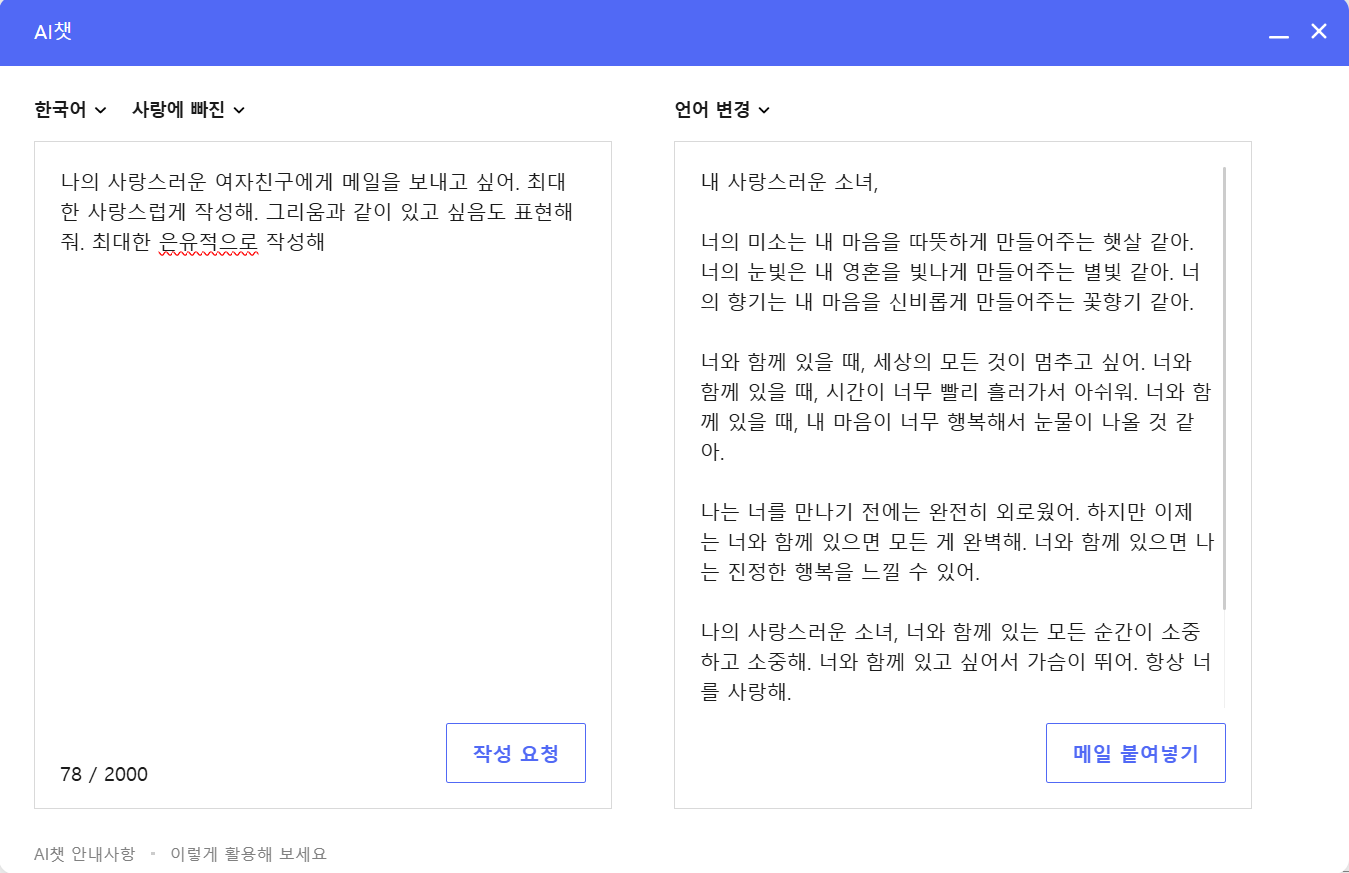The height and width of the screenshot is (873, 1349).
Task: Click the chevron beside 언어 변경
Action: click(765, 112)
